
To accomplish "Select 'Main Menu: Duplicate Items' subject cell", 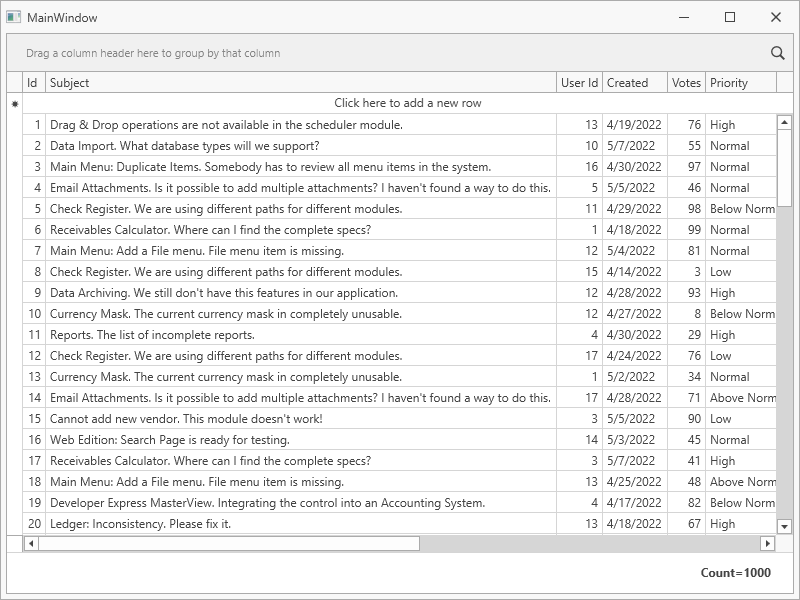I will (301, 167).
